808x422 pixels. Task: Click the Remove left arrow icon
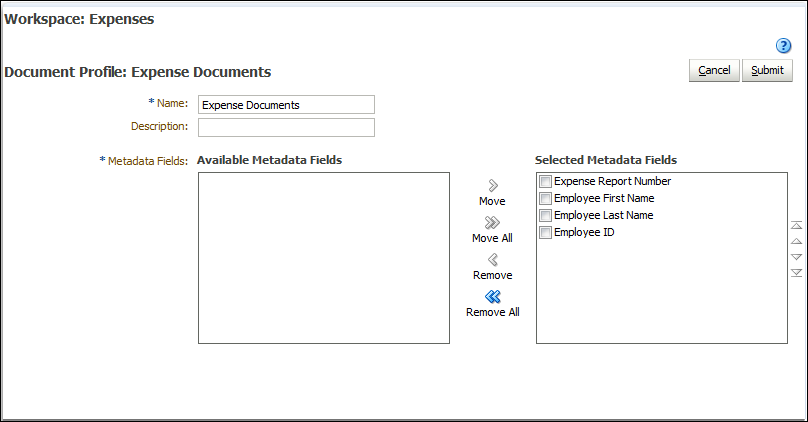(x=493, y=260)
